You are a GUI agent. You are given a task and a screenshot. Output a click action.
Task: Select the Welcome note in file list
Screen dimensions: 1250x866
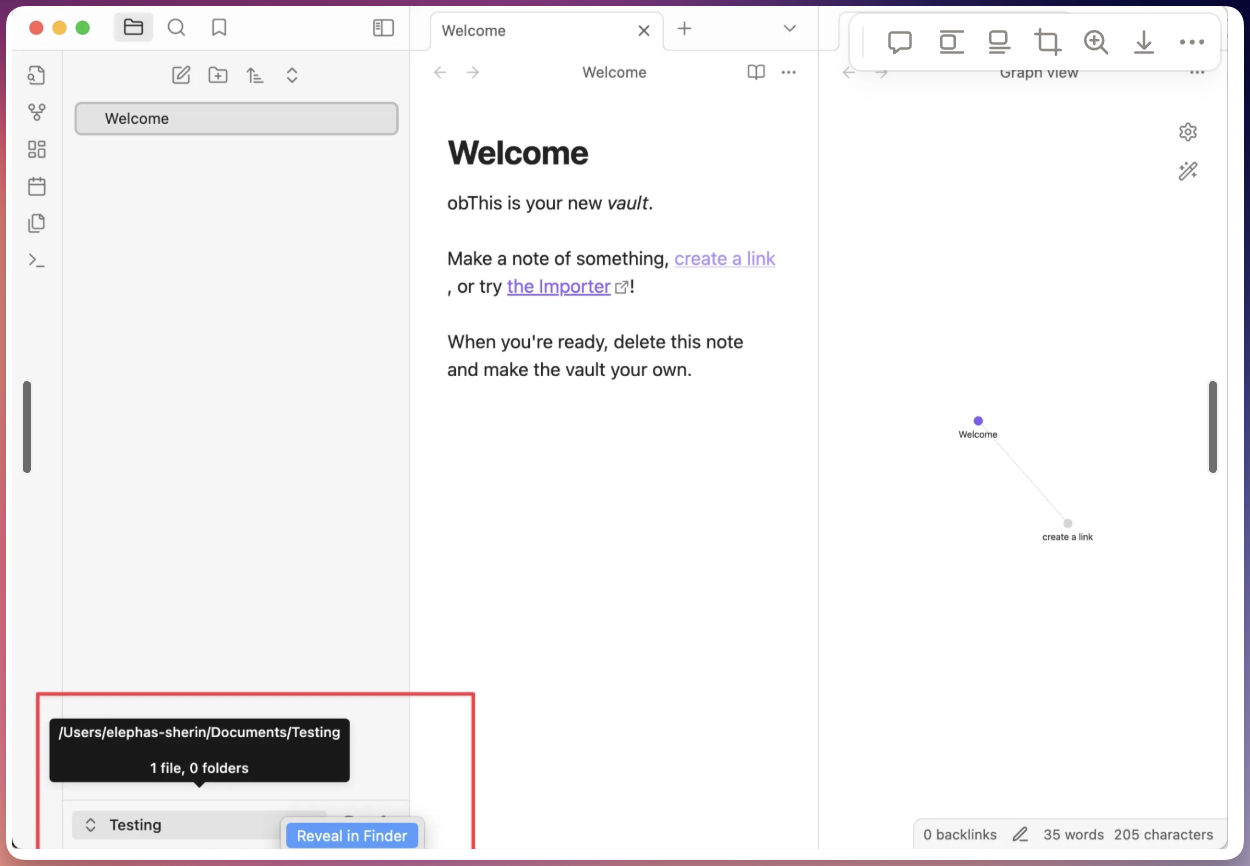(237, 118)
